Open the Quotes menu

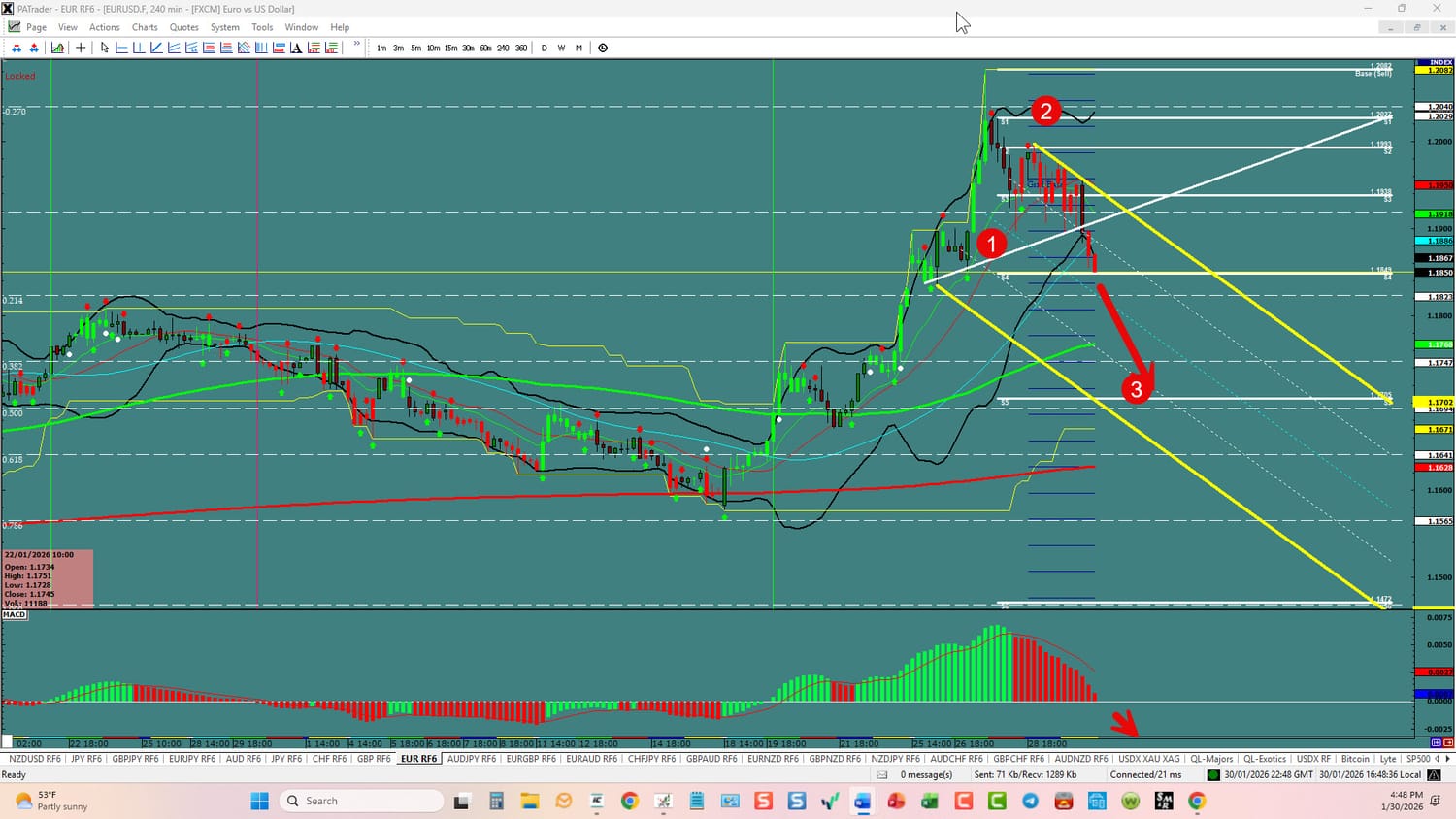[184, 27]
